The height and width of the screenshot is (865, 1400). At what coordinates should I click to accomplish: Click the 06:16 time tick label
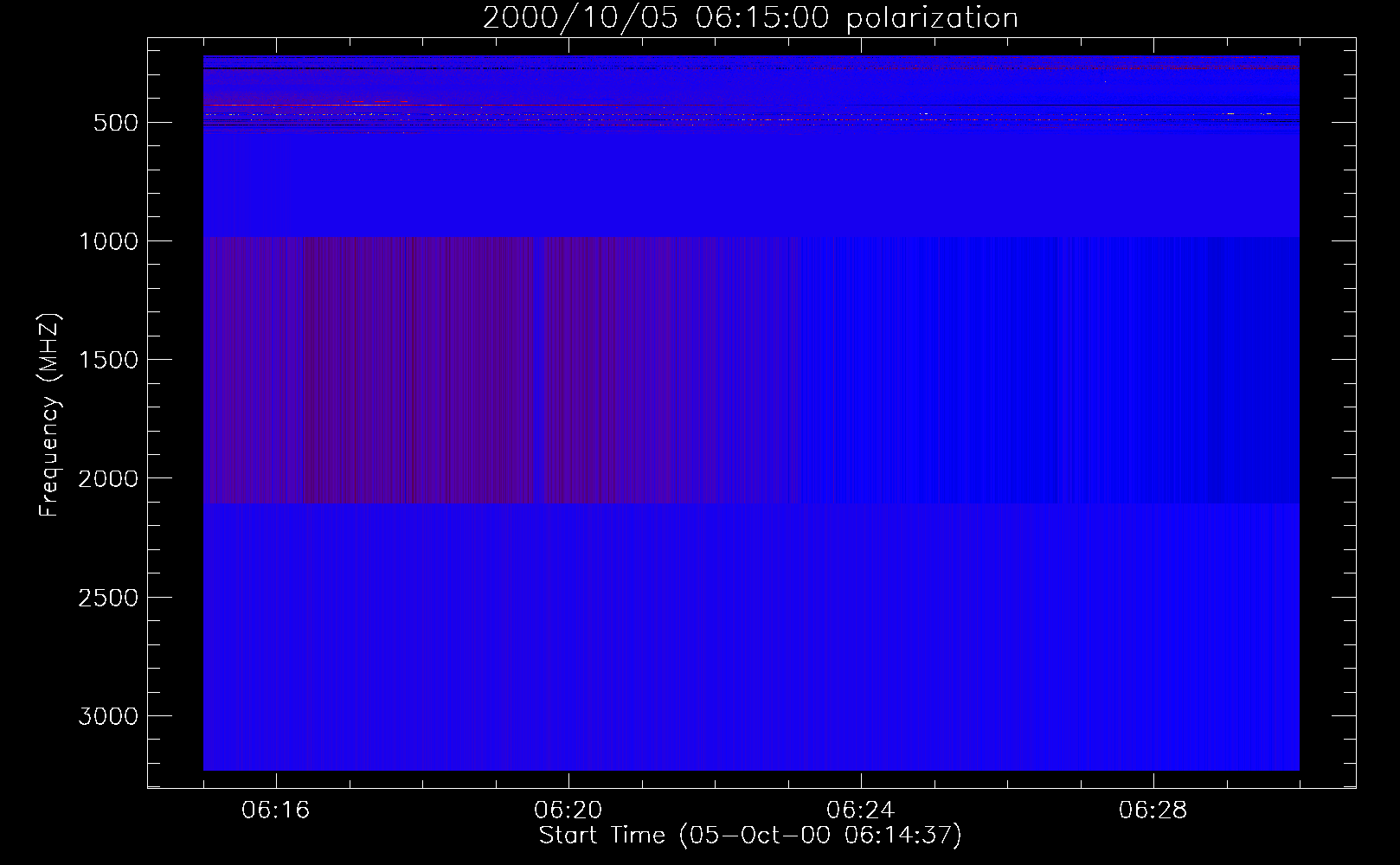pos(276,811)
